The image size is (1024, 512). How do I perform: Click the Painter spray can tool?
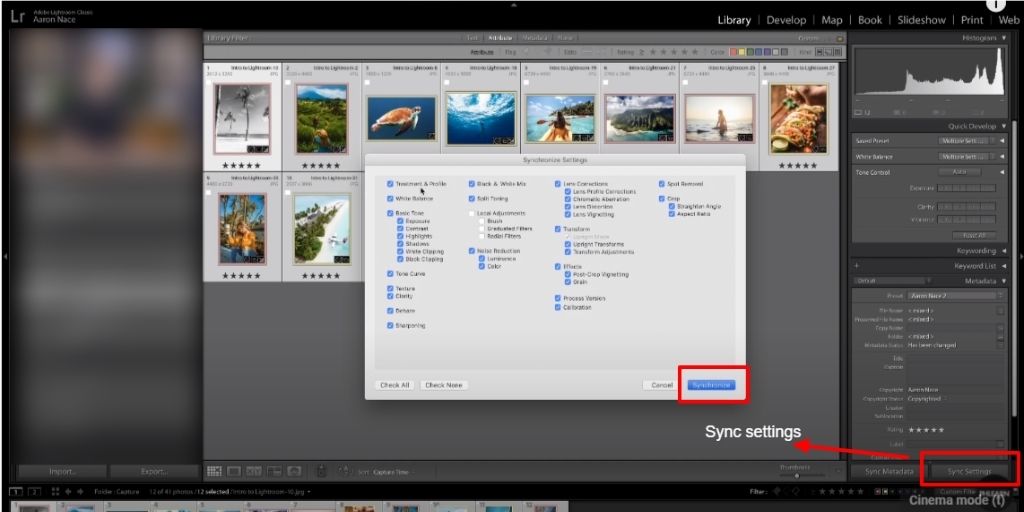[x=321, y=471]
